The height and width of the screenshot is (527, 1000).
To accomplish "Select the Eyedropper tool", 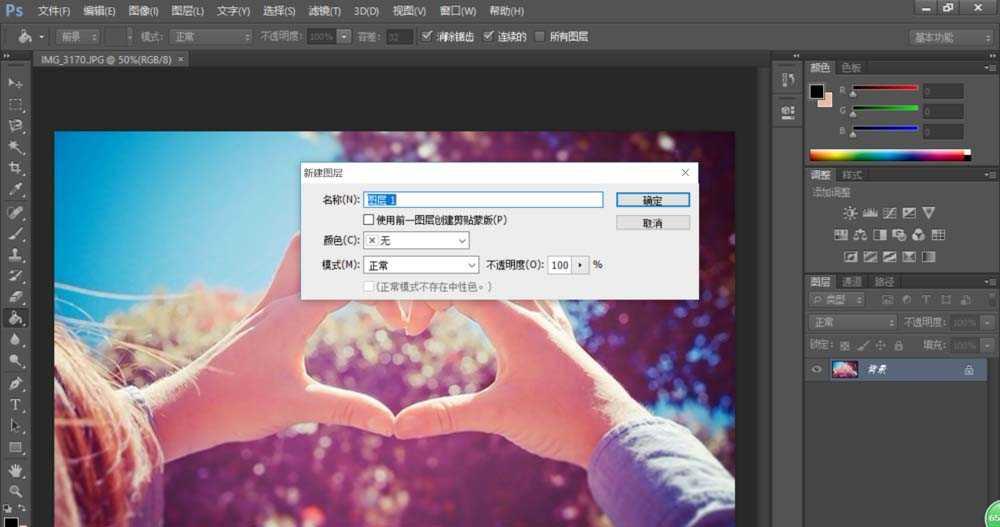I will pos(15,190).
